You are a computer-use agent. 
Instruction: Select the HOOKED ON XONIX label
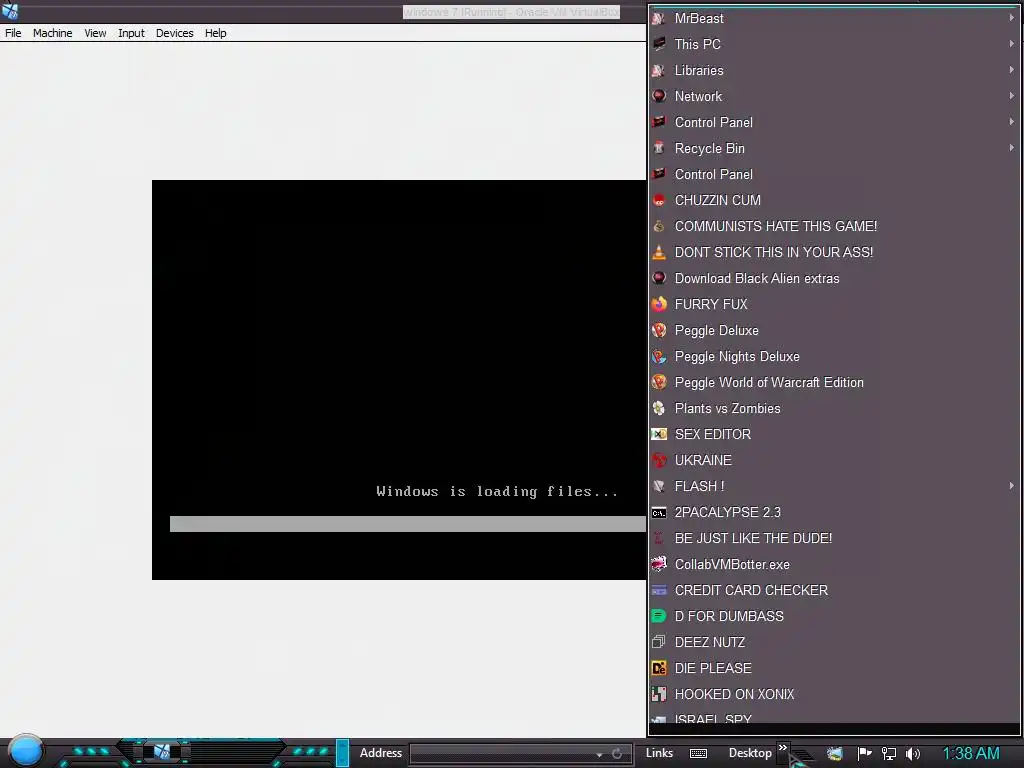pyautogui.click(x=734, y=694)
